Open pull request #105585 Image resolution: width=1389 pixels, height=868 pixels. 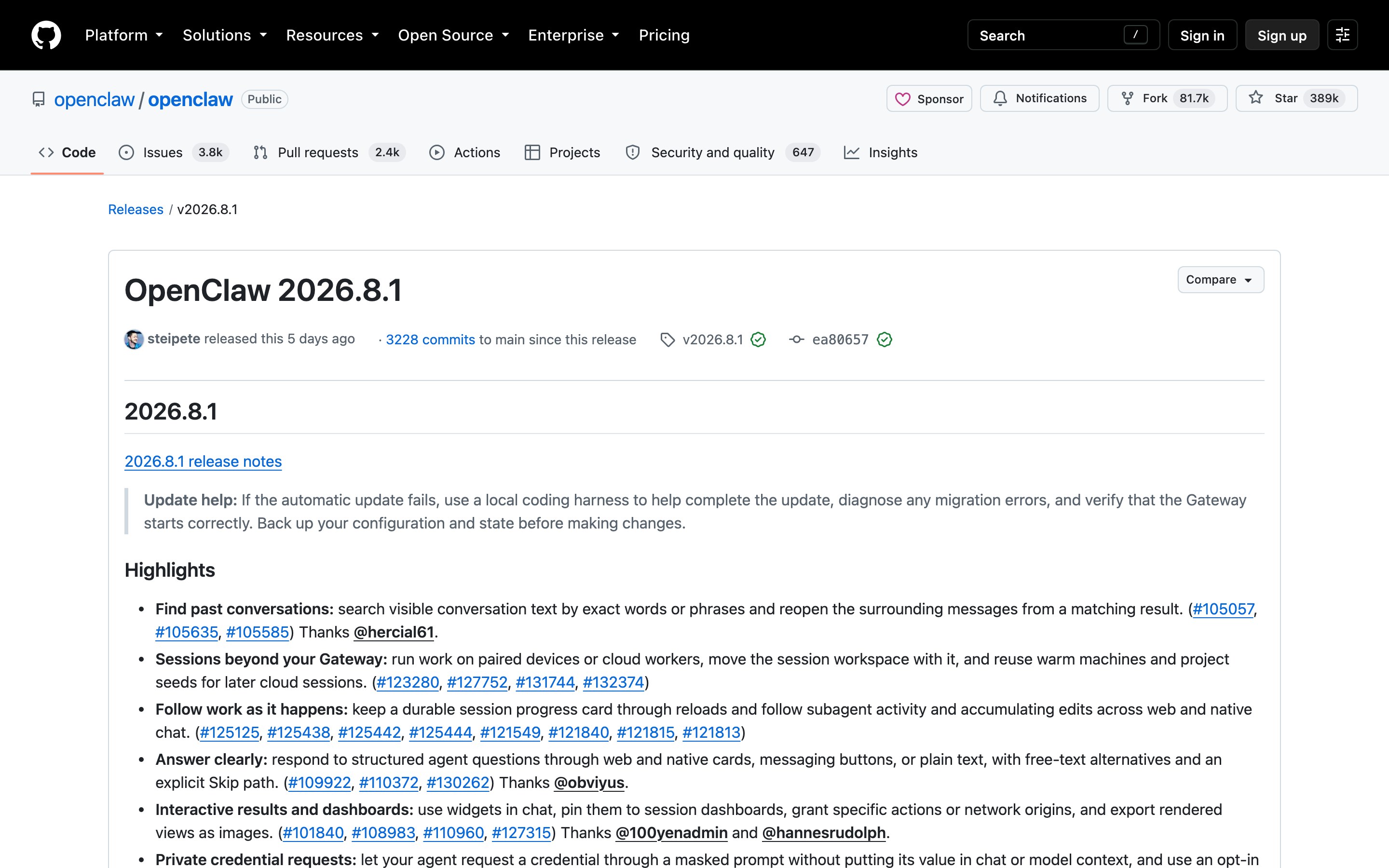pos(257,632)
